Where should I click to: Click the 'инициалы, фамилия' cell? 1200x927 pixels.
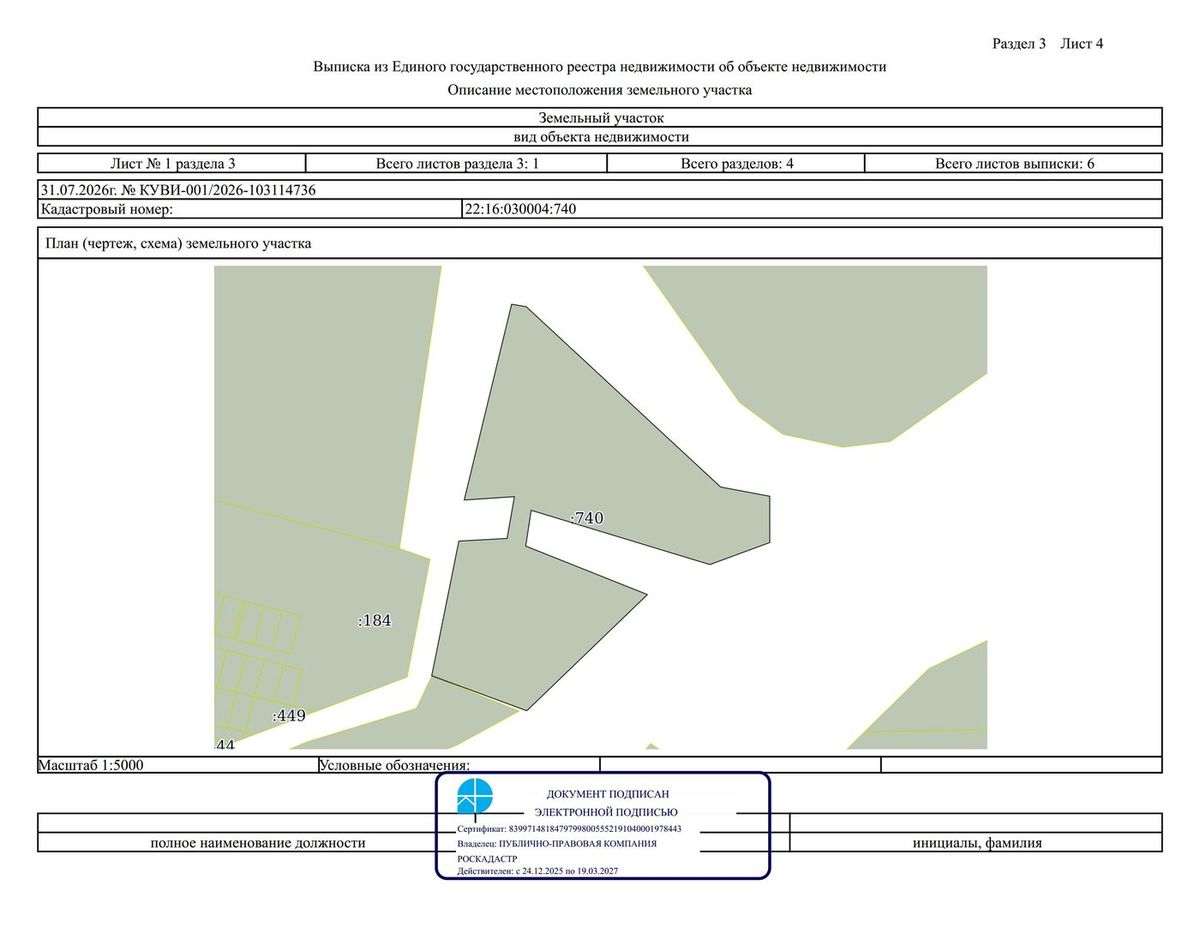(977, 843)
